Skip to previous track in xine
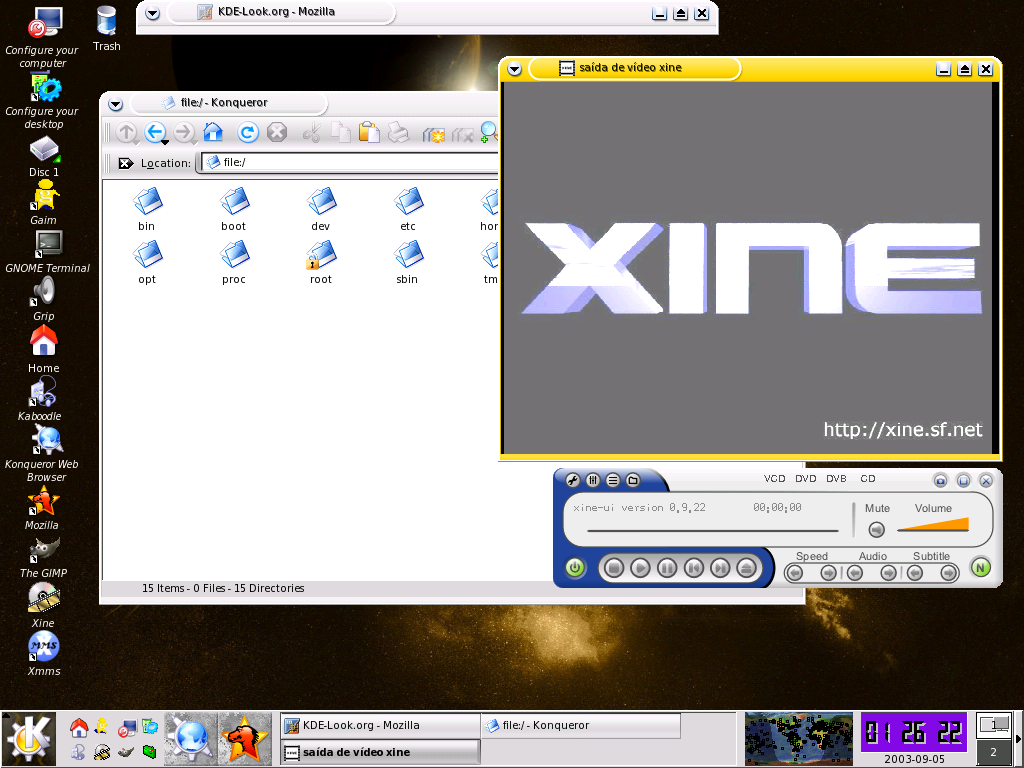The height and width of the screenshot is (768, 1024). point(694,568)
